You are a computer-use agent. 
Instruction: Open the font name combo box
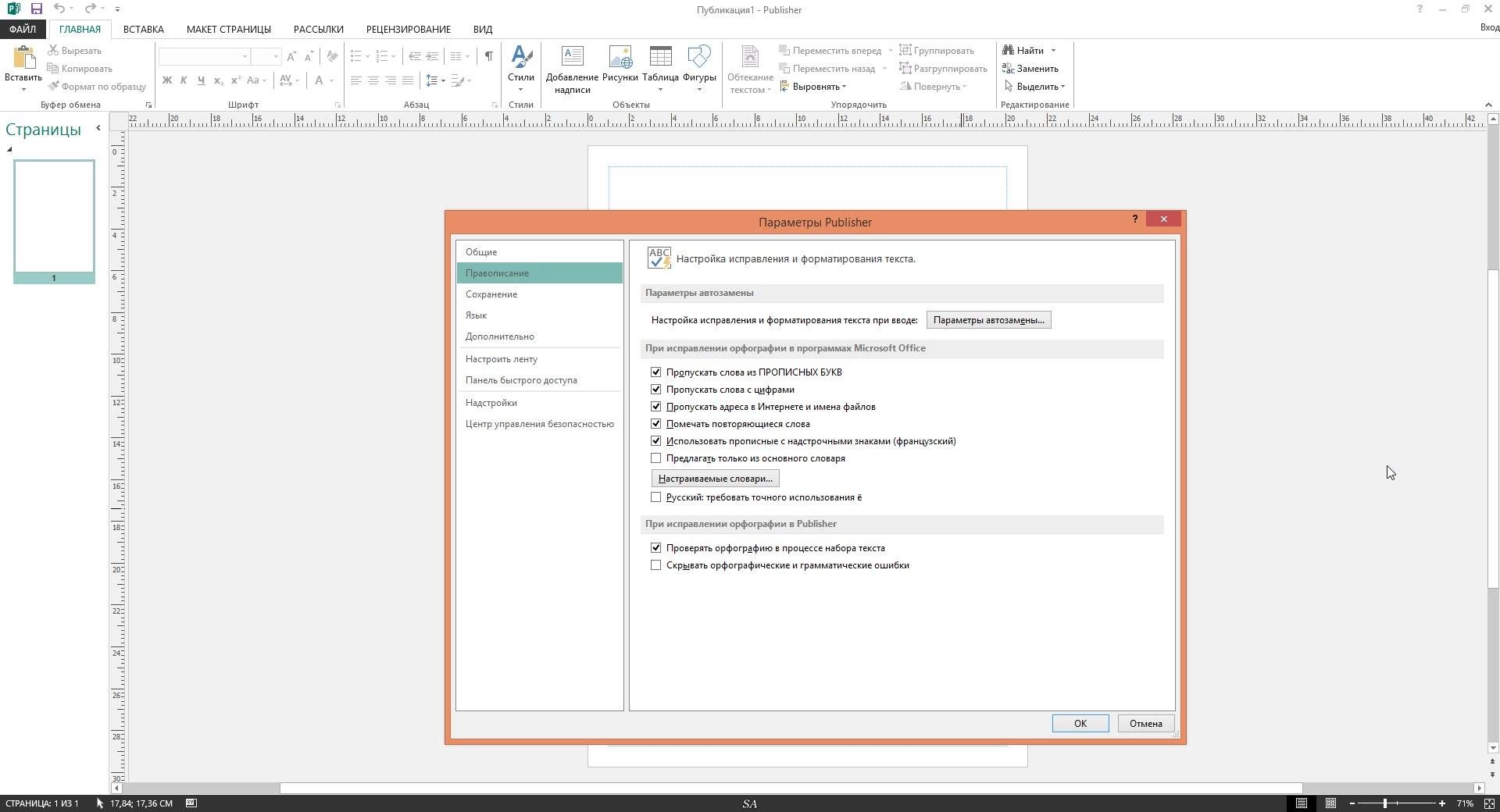pyautogui.click(x=204, y=56)
